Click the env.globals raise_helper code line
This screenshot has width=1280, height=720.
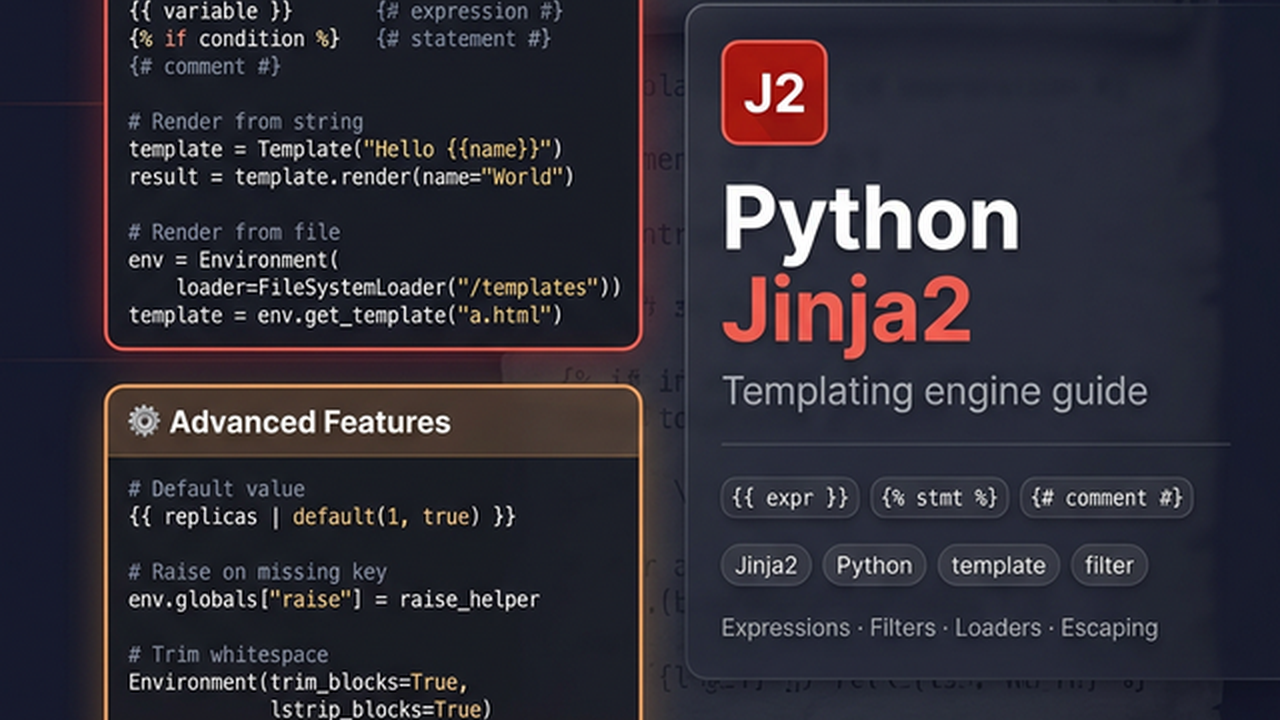click(x=334, y=600)
